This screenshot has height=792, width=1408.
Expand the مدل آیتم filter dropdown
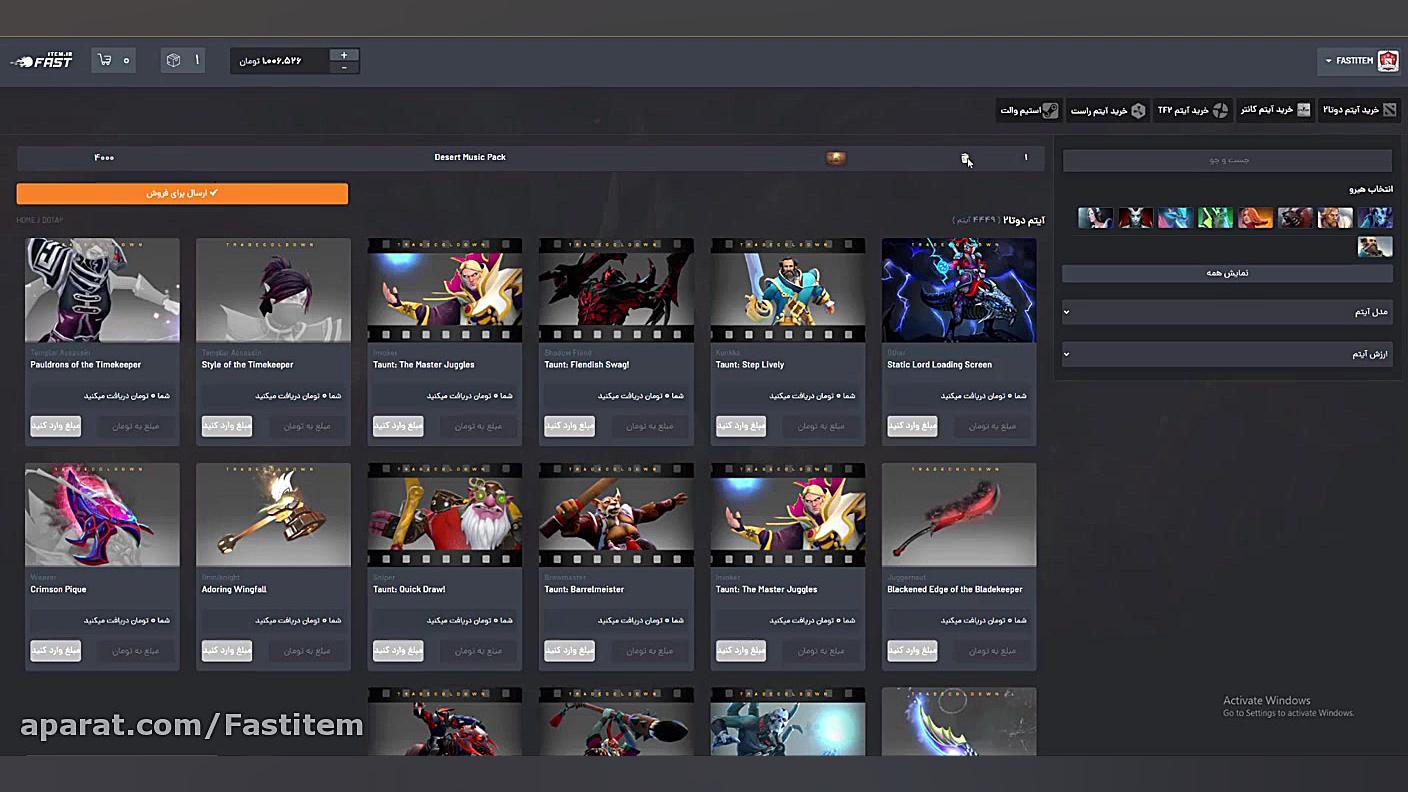point(1226,312)
